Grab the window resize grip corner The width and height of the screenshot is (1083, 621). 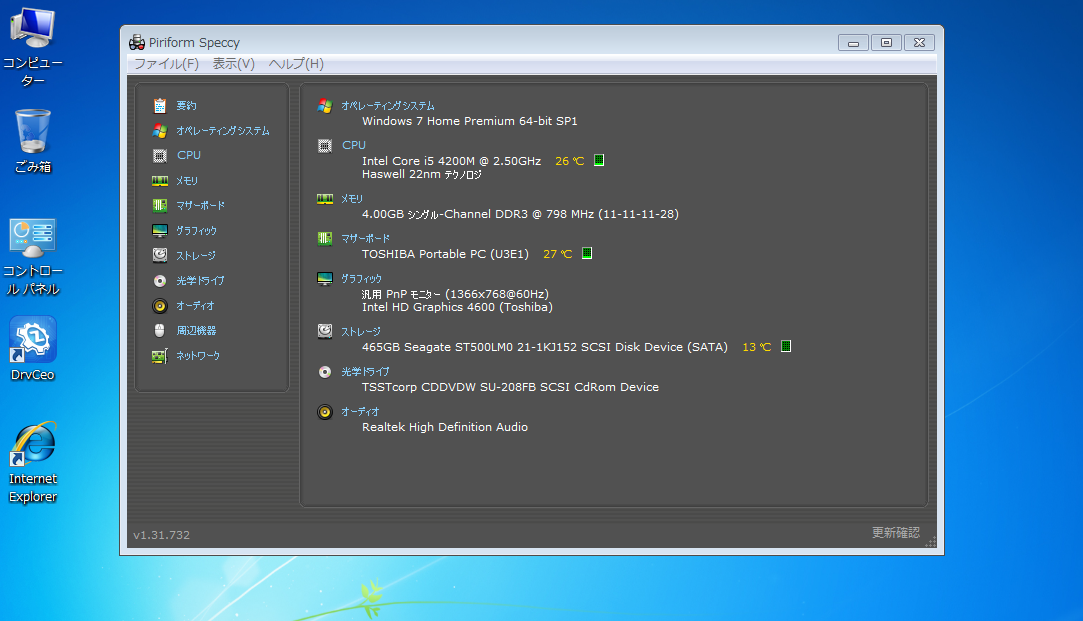930,542
